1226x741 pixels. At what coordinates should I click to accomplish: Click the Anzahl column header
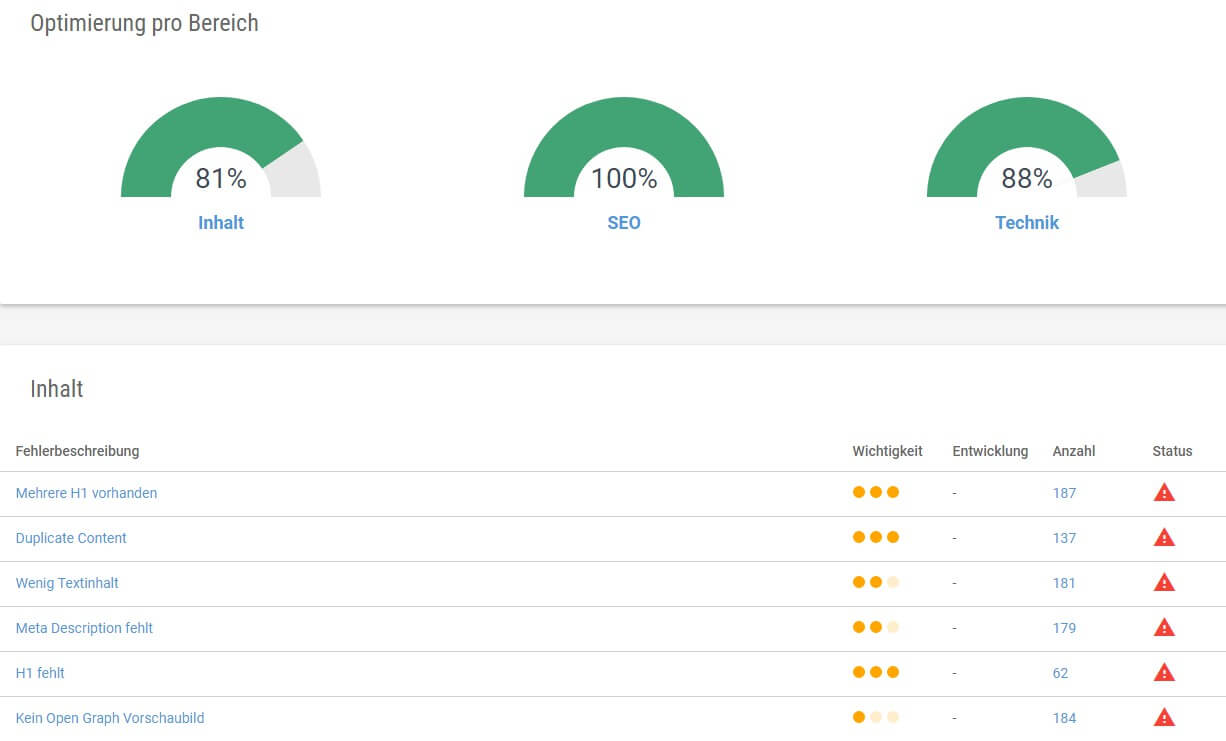click(1074, 451)
